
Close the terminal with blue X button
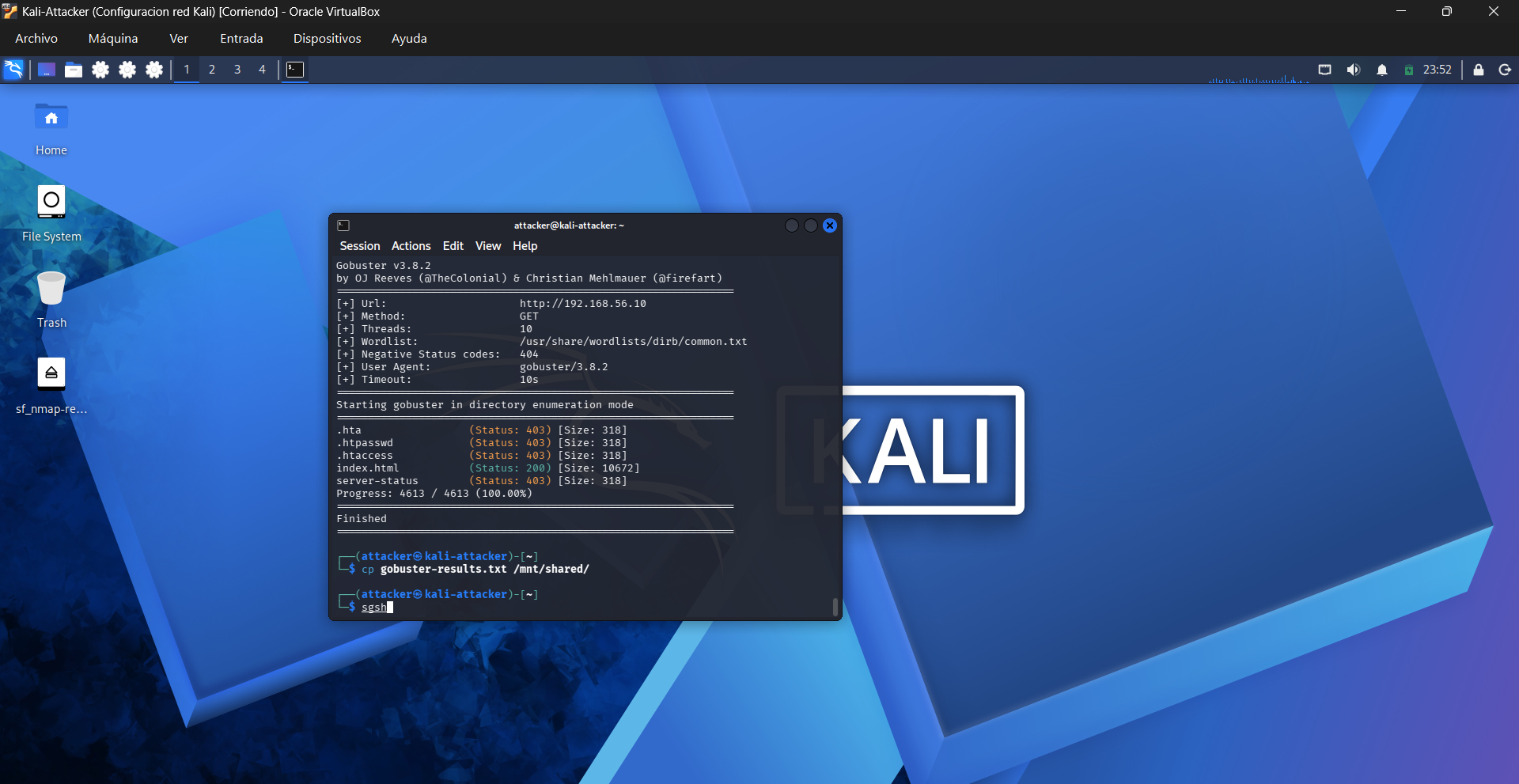(x=830, y=225)
